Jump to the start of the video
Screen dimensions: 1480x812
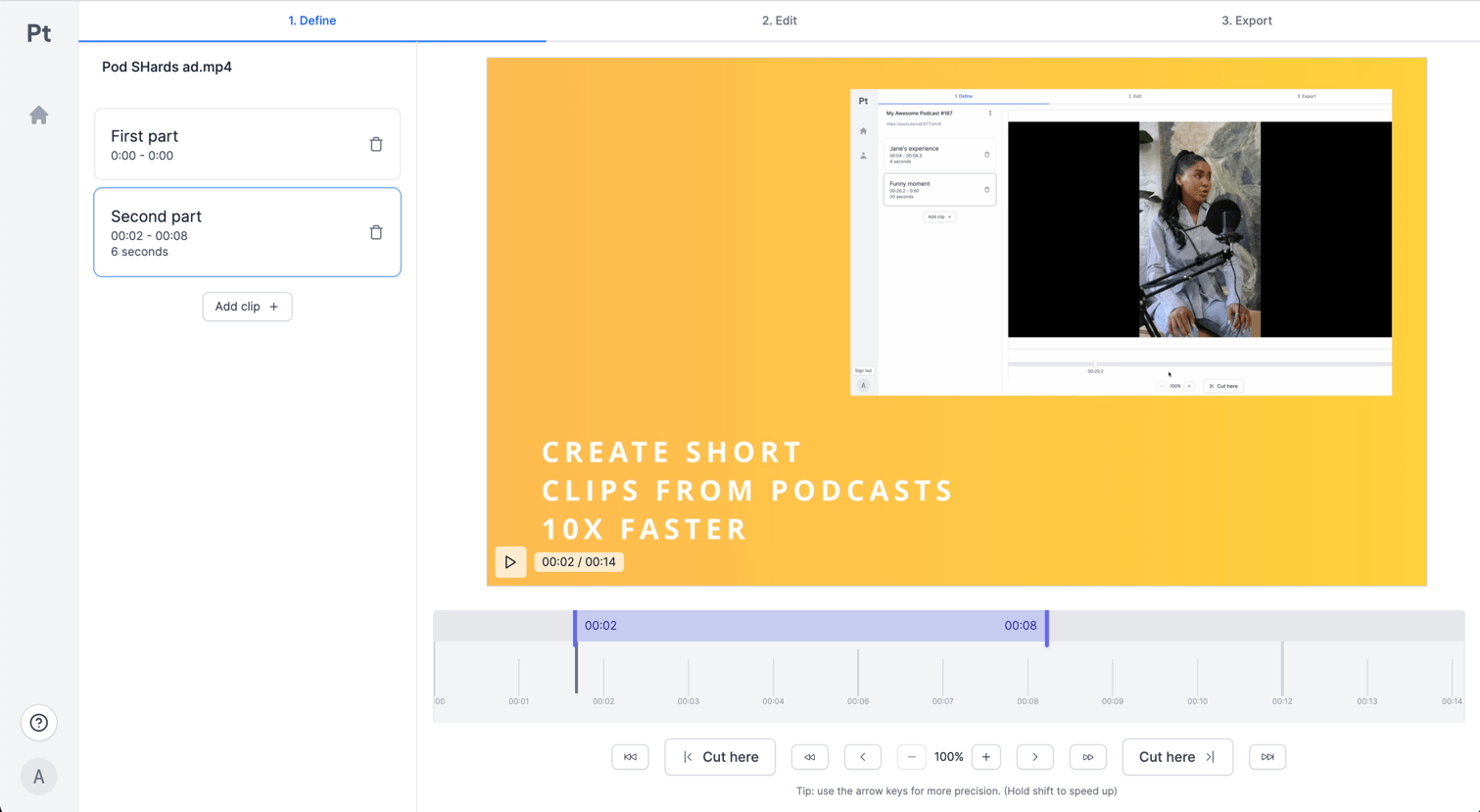point(630,757)
